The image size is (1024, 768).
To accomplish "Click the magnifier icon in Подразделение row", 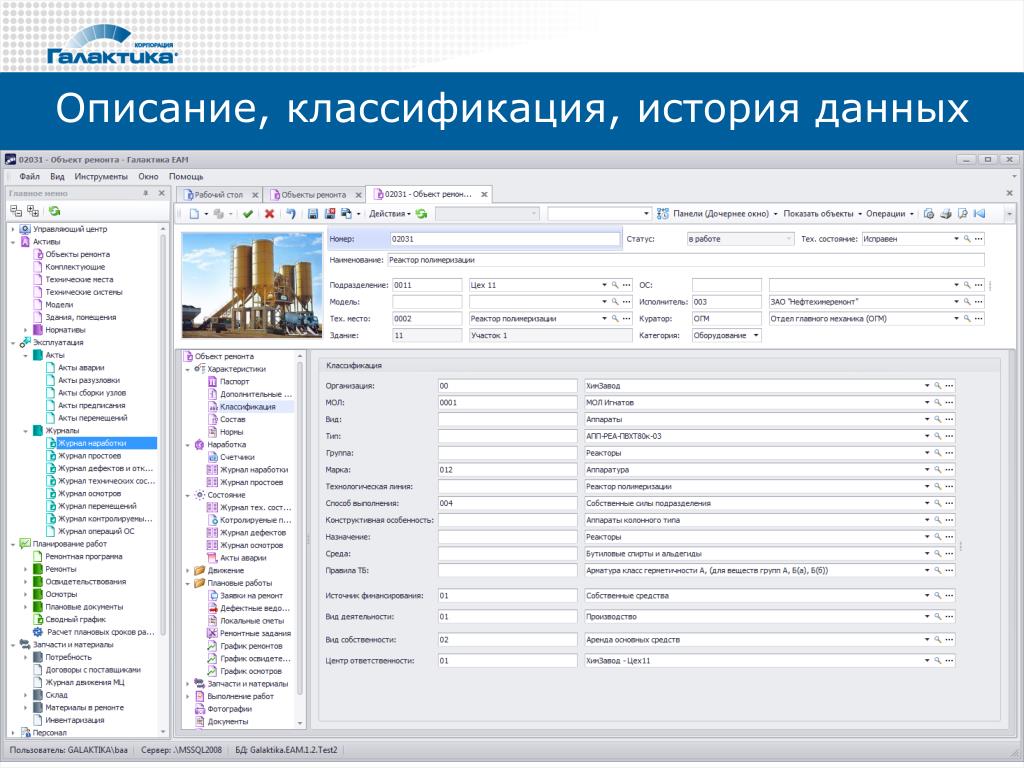I will pos(615,285).
